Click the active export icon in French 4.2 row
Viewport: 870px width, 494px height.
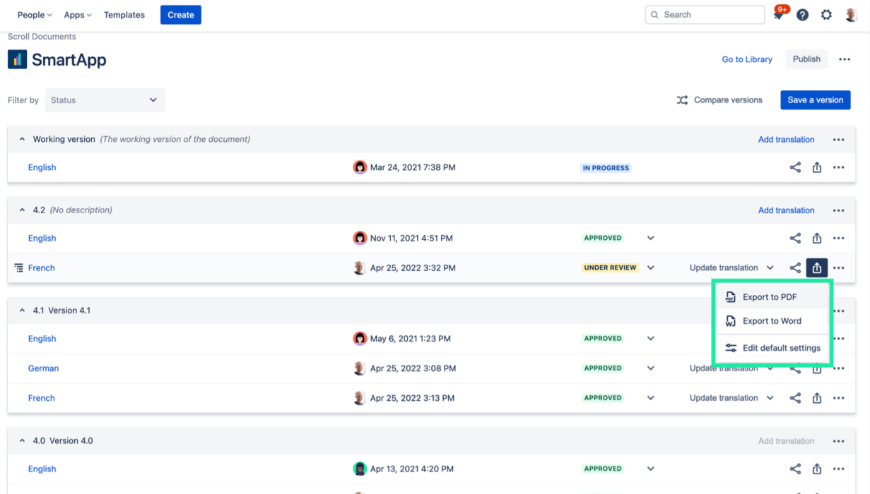coord(817,268)
